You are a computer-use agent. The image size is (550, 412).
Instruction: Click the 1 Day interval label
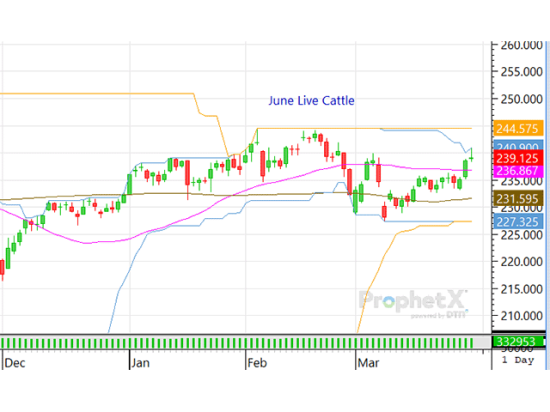[x=518, y=360]
